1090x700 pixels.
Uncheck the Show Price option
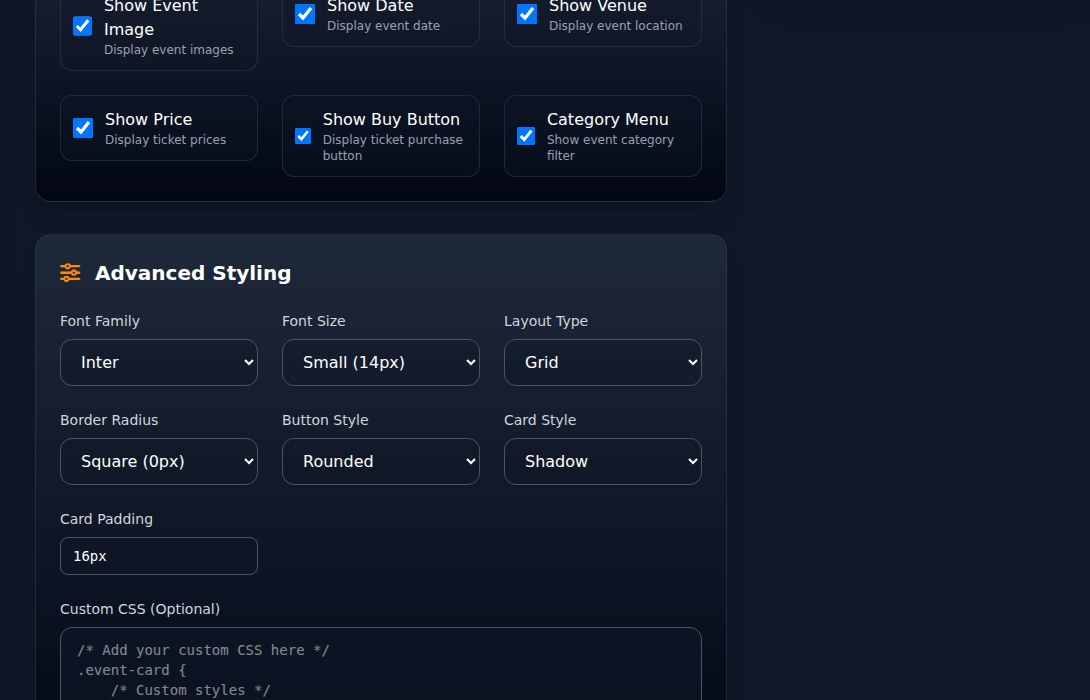83,128
